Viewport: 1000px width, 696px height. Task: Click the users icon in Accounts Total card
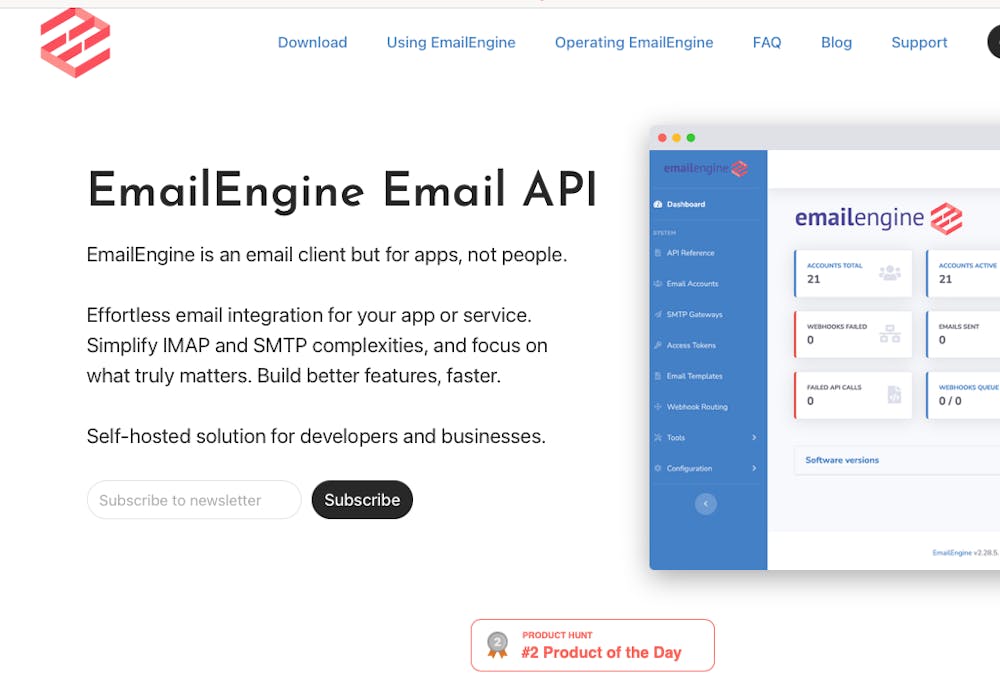point(890,273)
